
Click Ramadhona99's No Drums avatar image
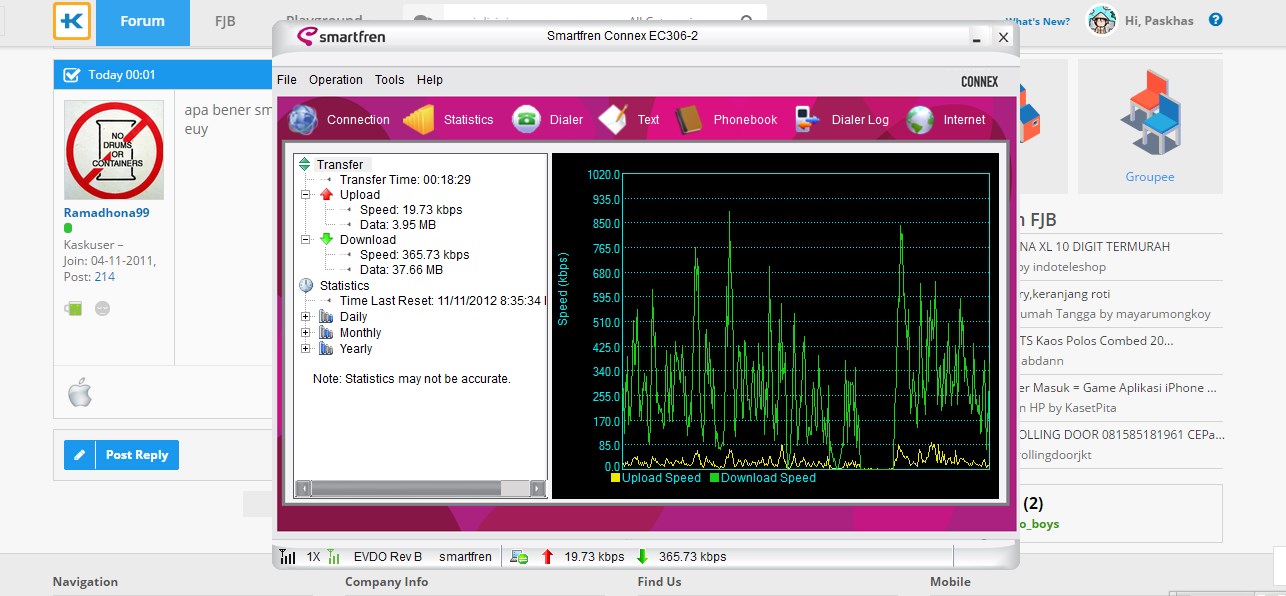pos(114,150)
